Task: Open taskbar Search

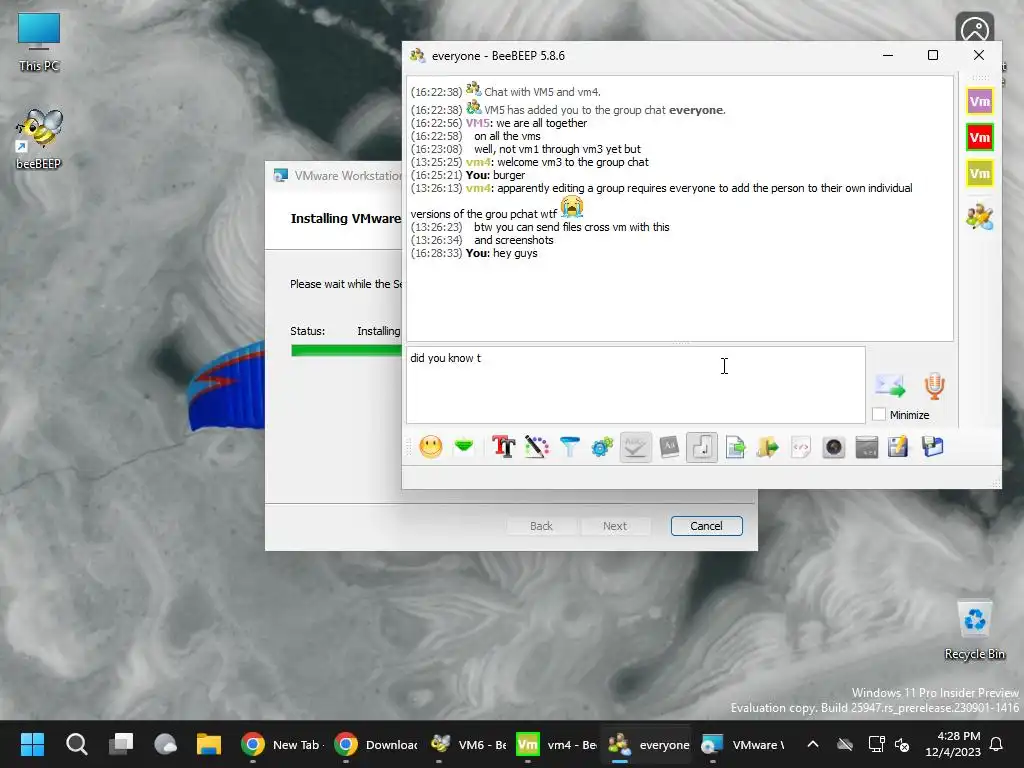Action: 76,744
